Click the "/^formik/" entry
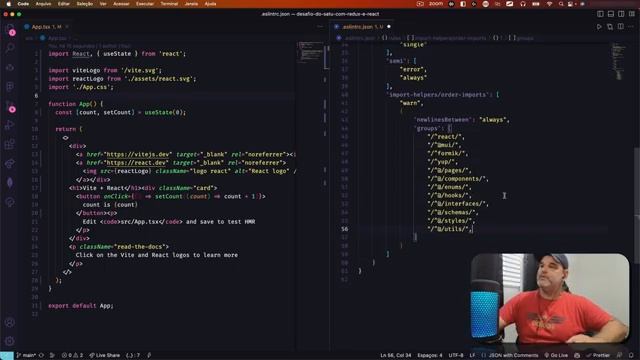This screenshot has height=360, width=640. [447, 153]
